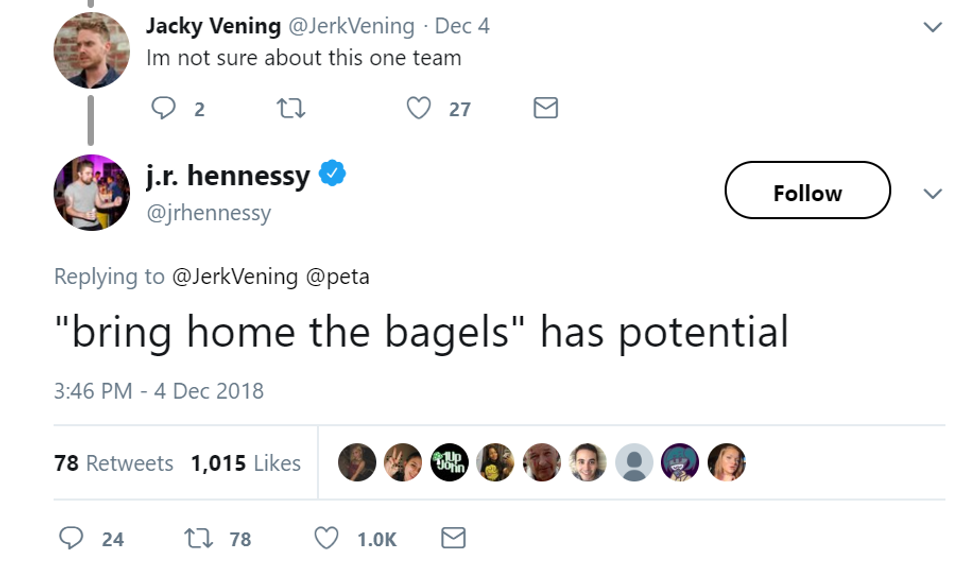The height and width of the screenshot is (572, 980).
Task: Follow j.r. hennessy
Action: click(x=807, y=190)
